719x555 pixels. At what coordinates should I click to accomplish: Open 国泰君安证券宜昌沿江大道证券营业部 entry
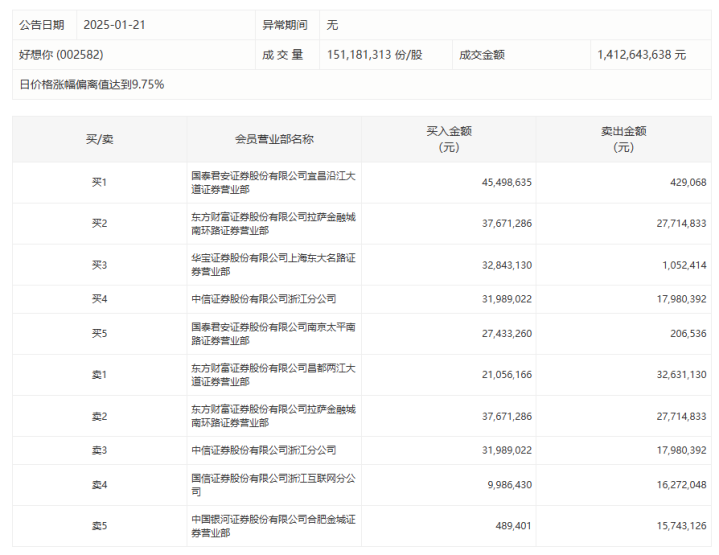tap(273, 183)
